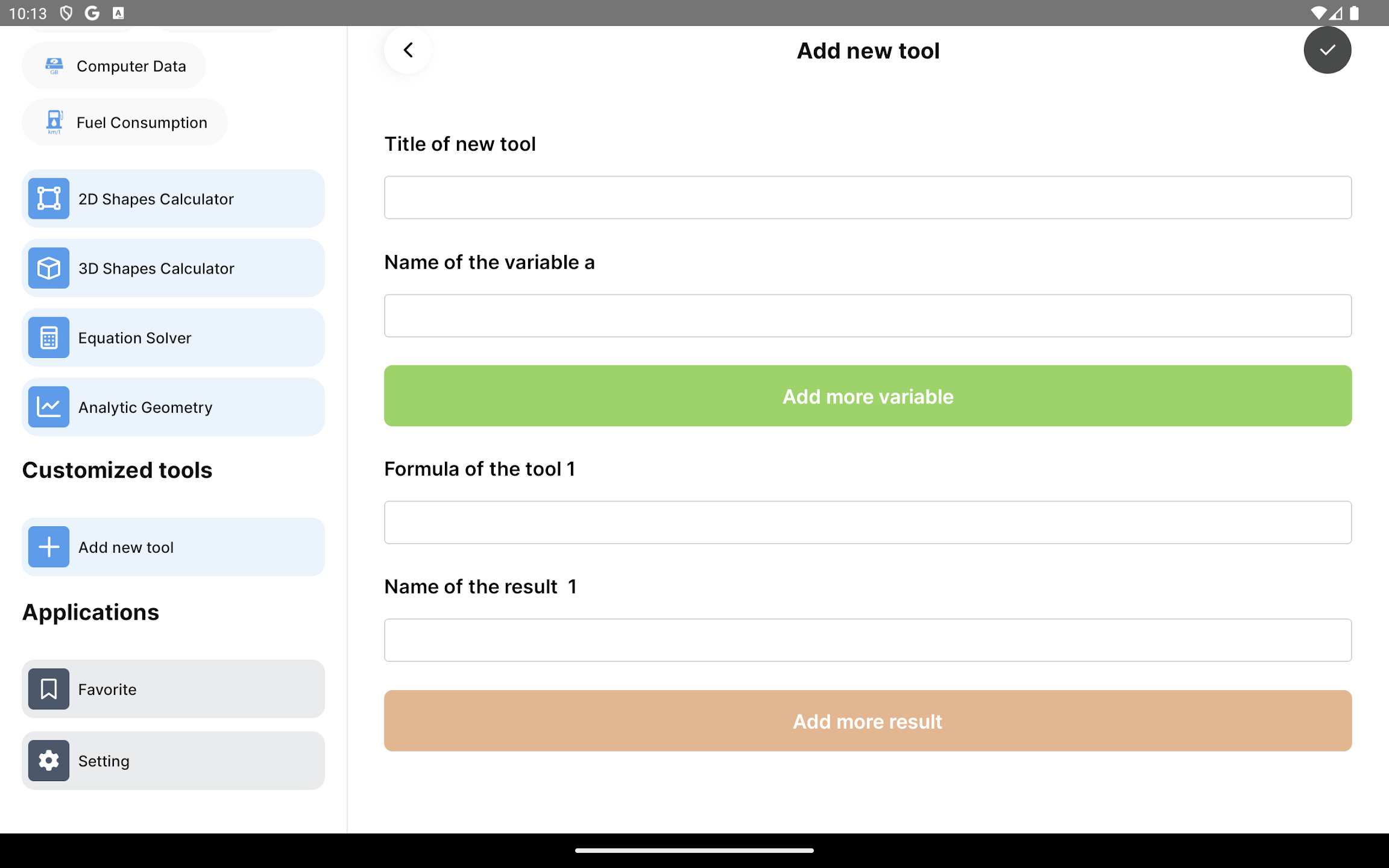Confirm with the checkmark icon
This screenshot has width=1389, height=868.
1327,50
